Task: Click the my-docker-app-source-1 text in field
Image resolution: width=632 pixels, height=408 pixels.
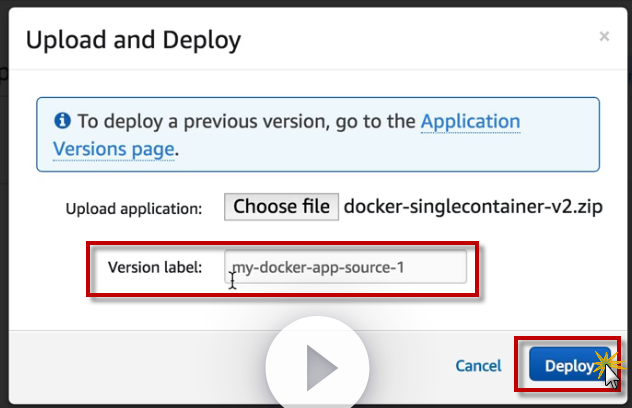Action: click(320, 267)
